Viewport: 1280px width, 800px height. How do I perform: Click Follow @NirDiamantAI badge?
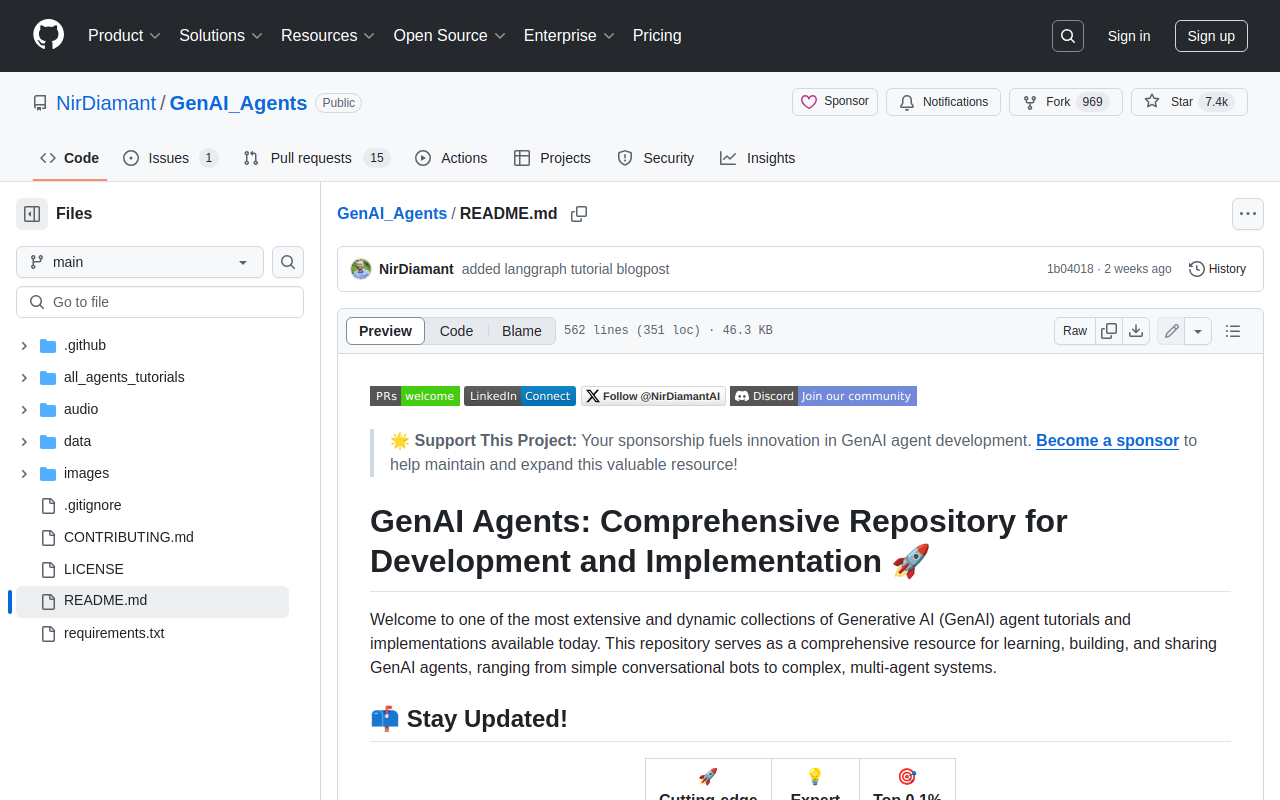point(653,396)
